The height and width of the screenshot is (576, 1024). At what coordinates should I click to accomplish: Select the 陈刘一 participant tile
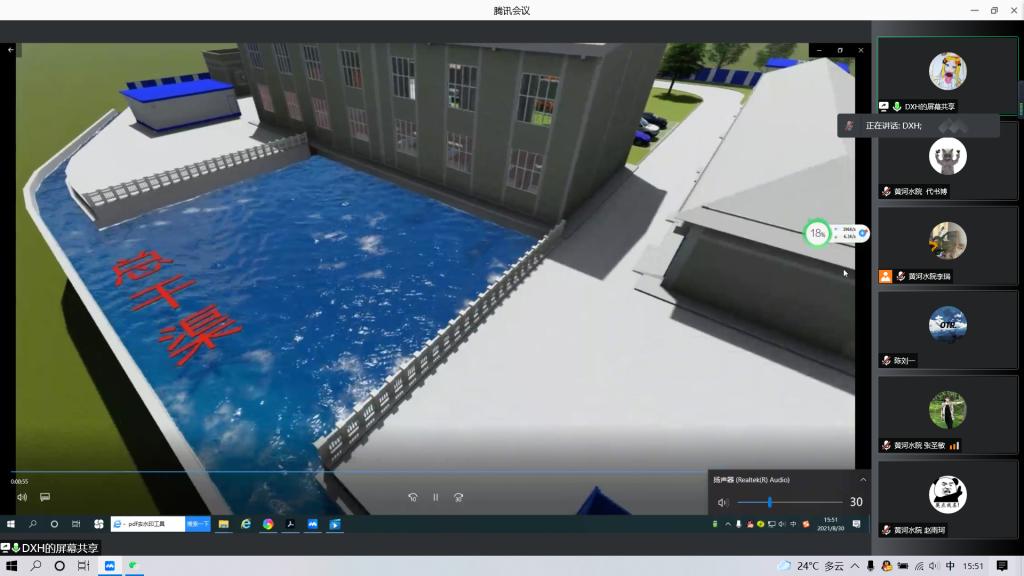coord(946,330)
